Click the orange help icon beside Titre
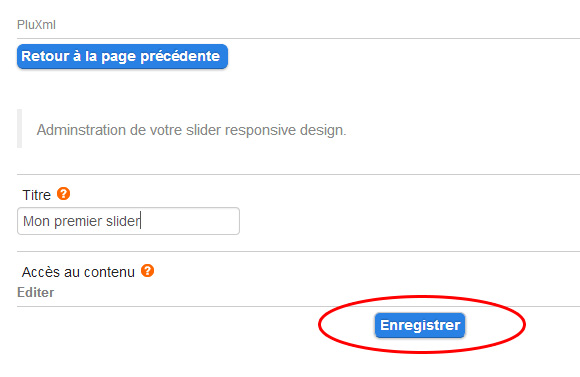 tap(63, 193)
